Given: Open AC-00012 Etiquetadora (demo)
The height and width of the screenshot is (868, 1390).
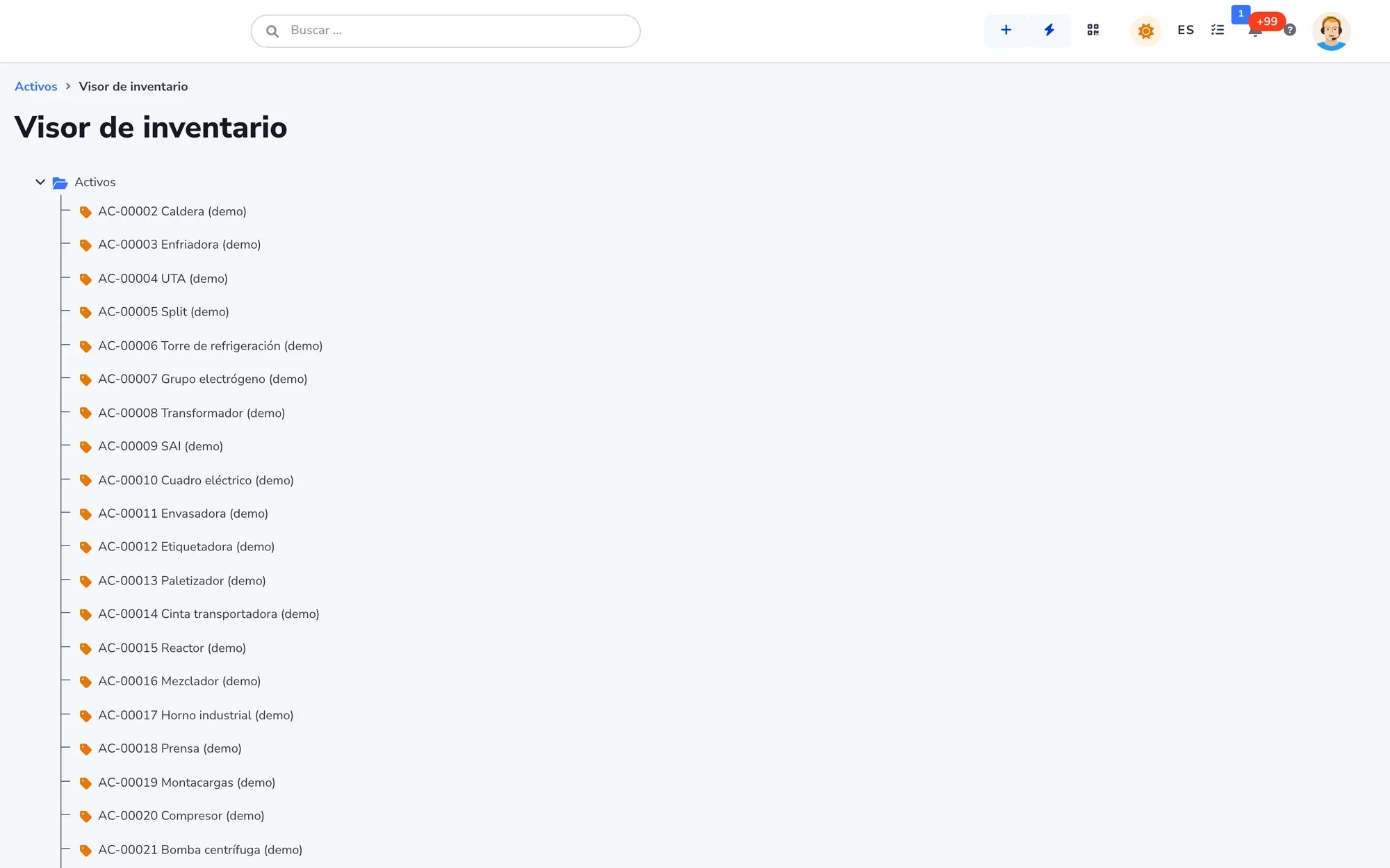Looking at the screenshot, I should (186, 547).
